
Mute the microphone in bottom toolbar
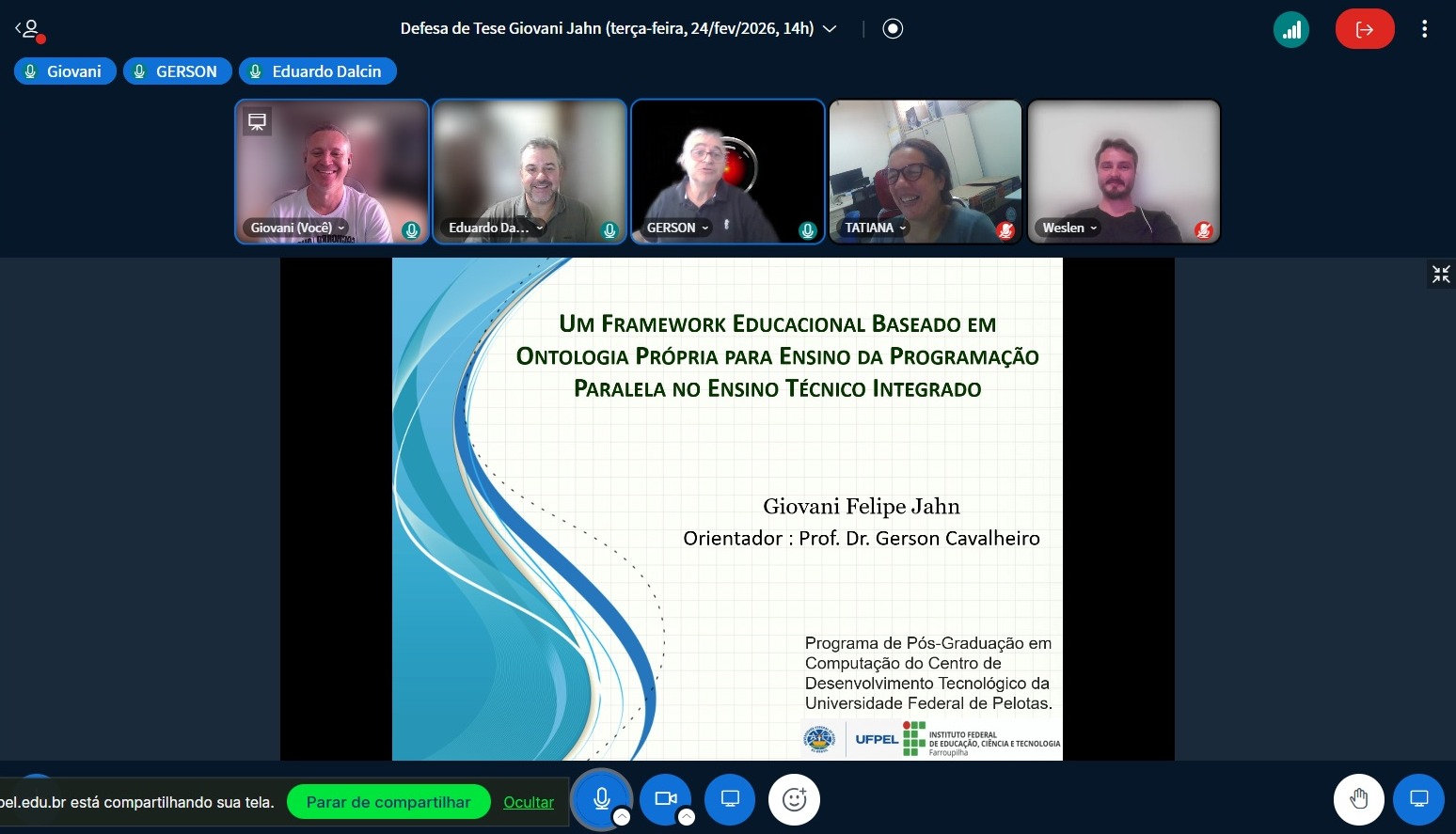[602, 798]
